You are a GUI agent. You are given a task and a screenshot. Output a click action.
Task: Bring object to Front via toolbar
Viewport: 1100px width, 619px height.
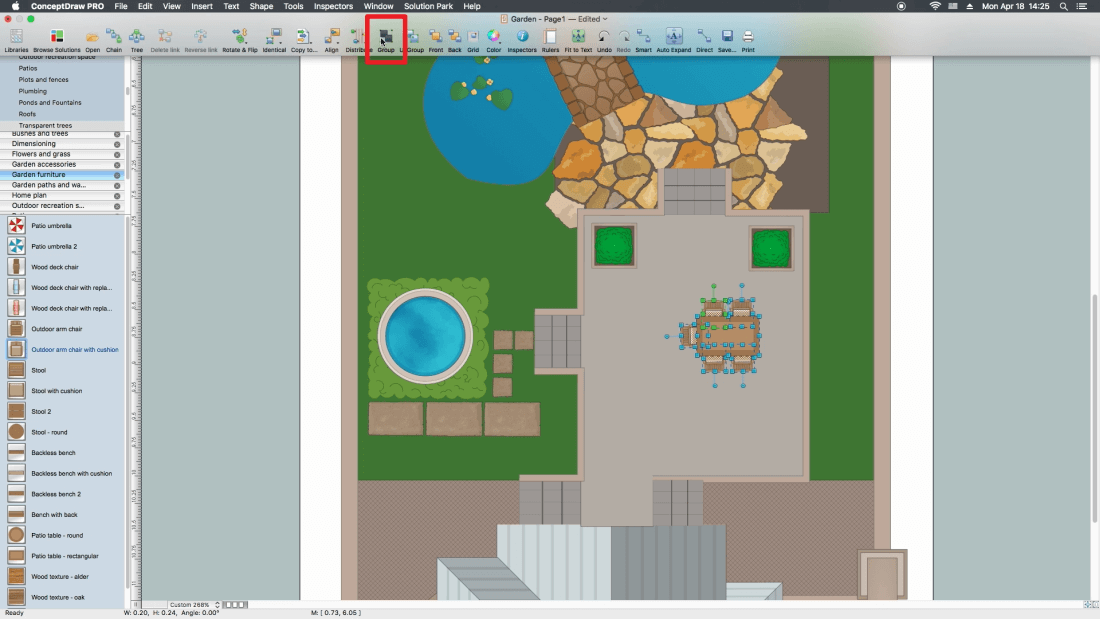pyautogui.click(x=436, y=40)
